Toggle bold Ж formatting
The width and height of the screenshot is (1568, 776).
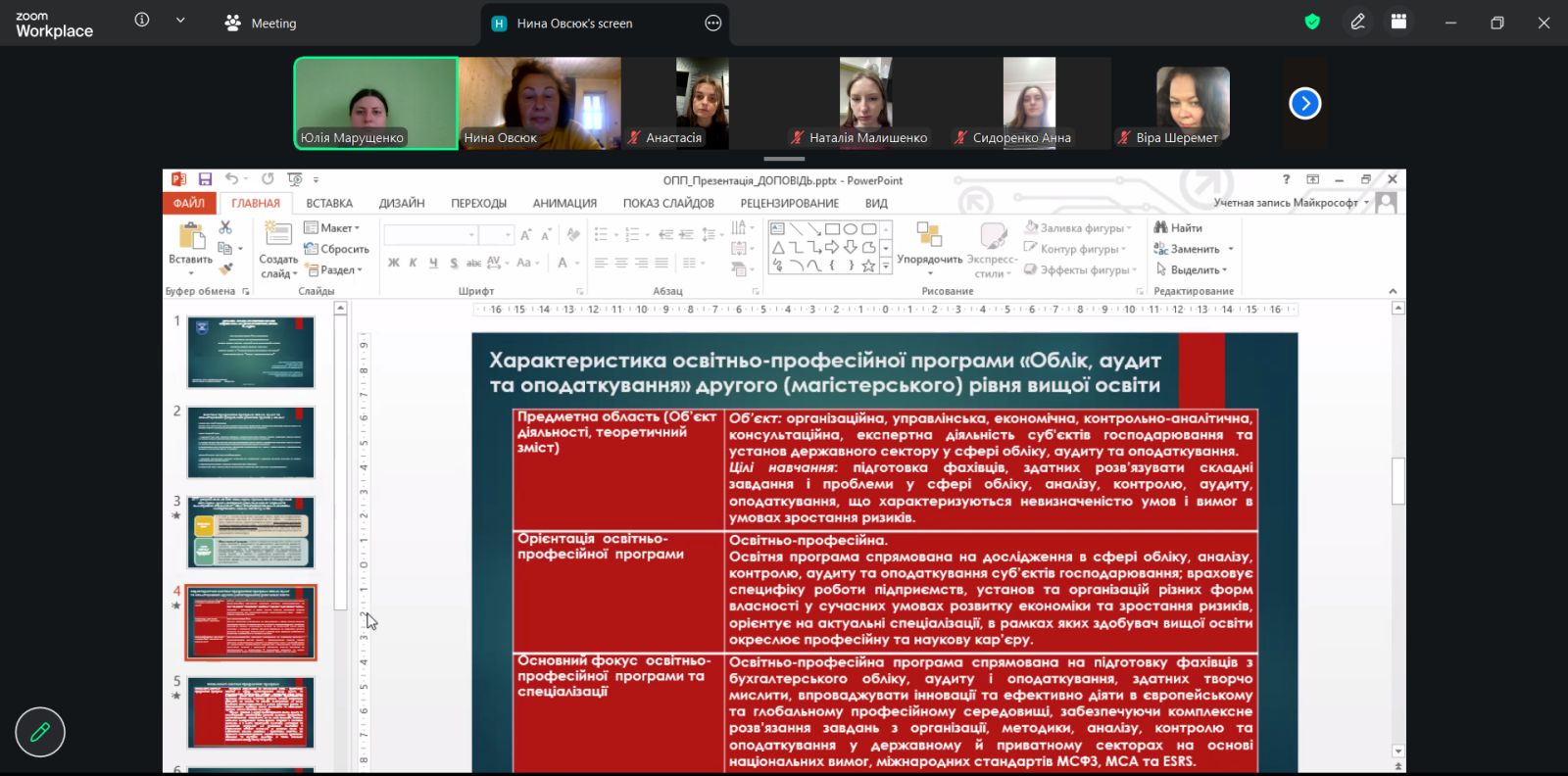[393, 263]
